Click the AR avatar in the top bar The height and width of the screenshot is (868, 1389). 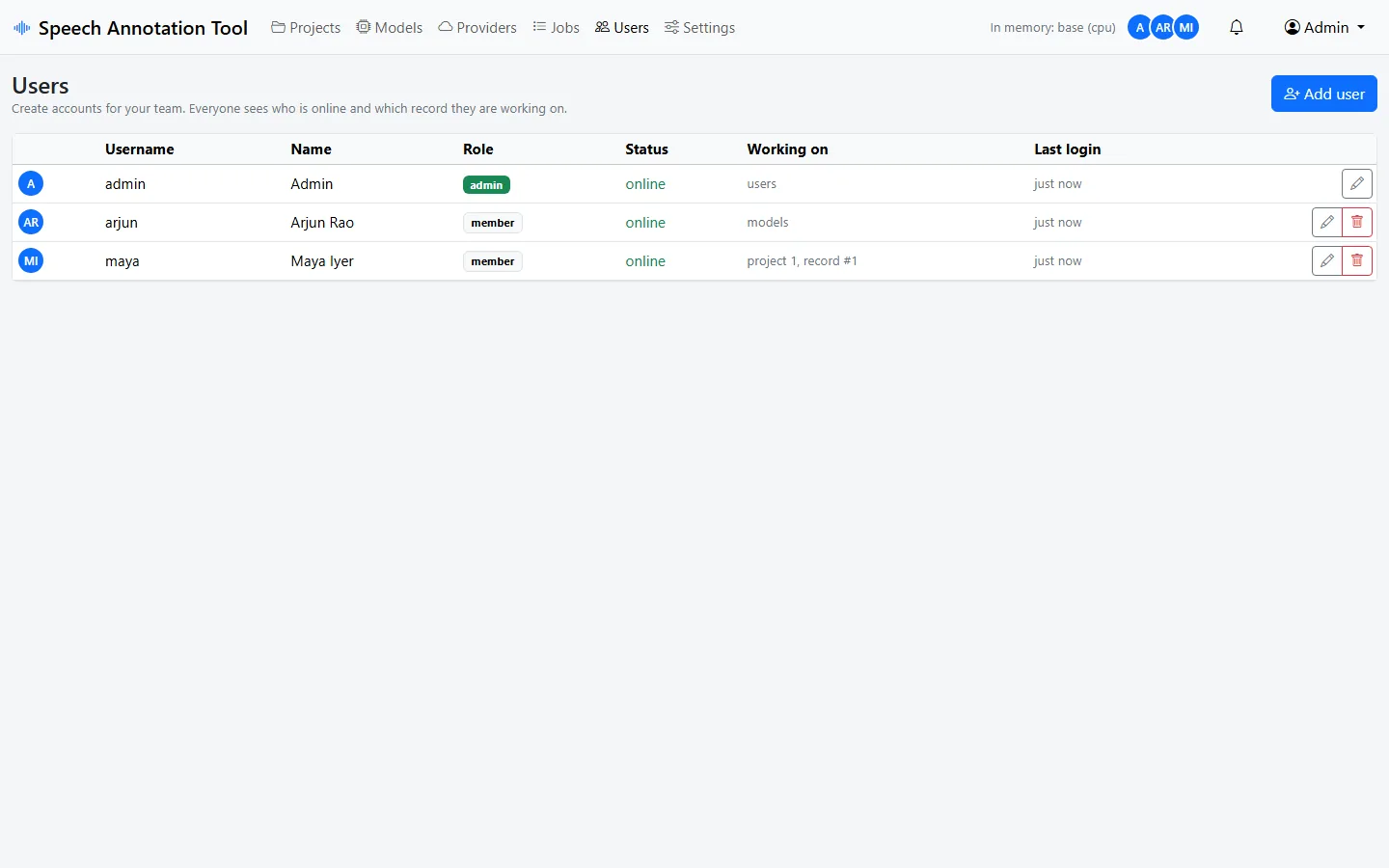click(x=1163, y=28)
